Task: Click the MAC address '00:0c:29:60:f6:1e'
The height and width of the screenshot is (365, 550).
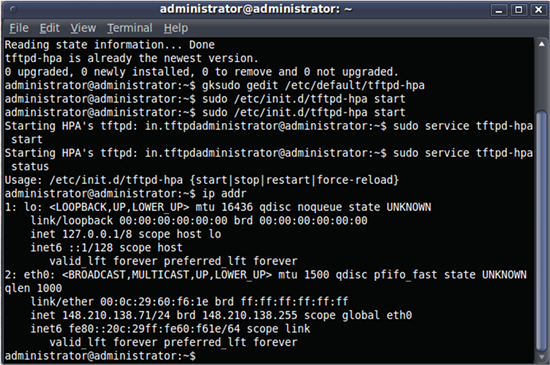Action: [154, 302]
